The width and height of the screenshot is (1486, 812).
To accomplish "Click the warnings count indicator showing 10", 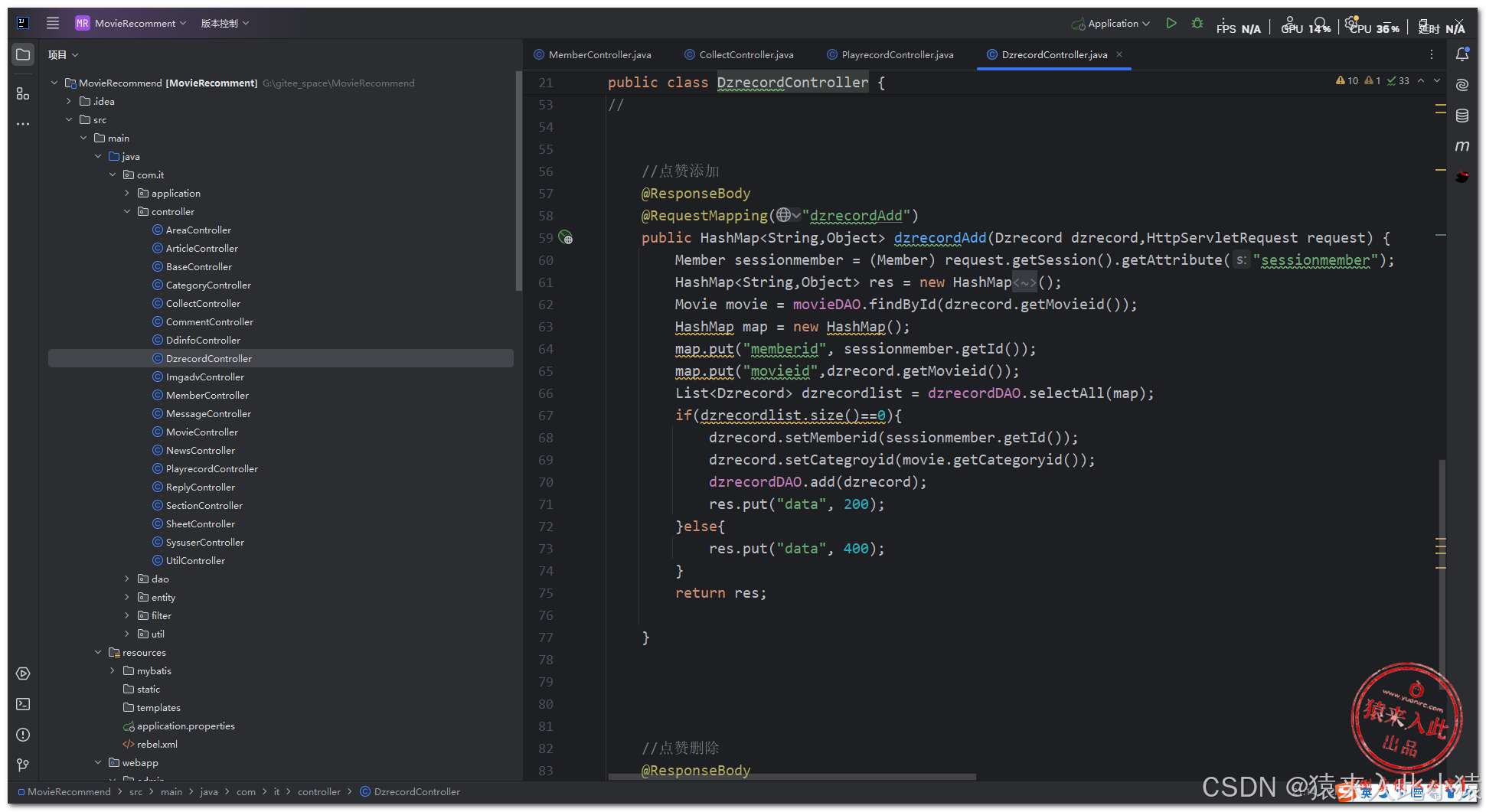I will pyautogui.click(x=1347, y=80).
